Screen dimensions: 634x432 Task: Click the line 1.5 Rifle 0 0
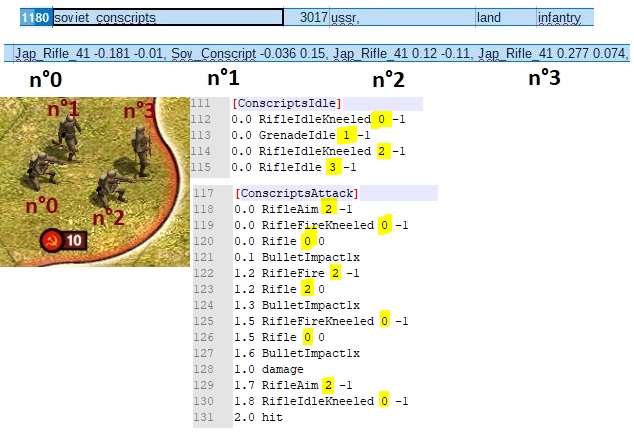pyautogui.click(x=279, y=337)
